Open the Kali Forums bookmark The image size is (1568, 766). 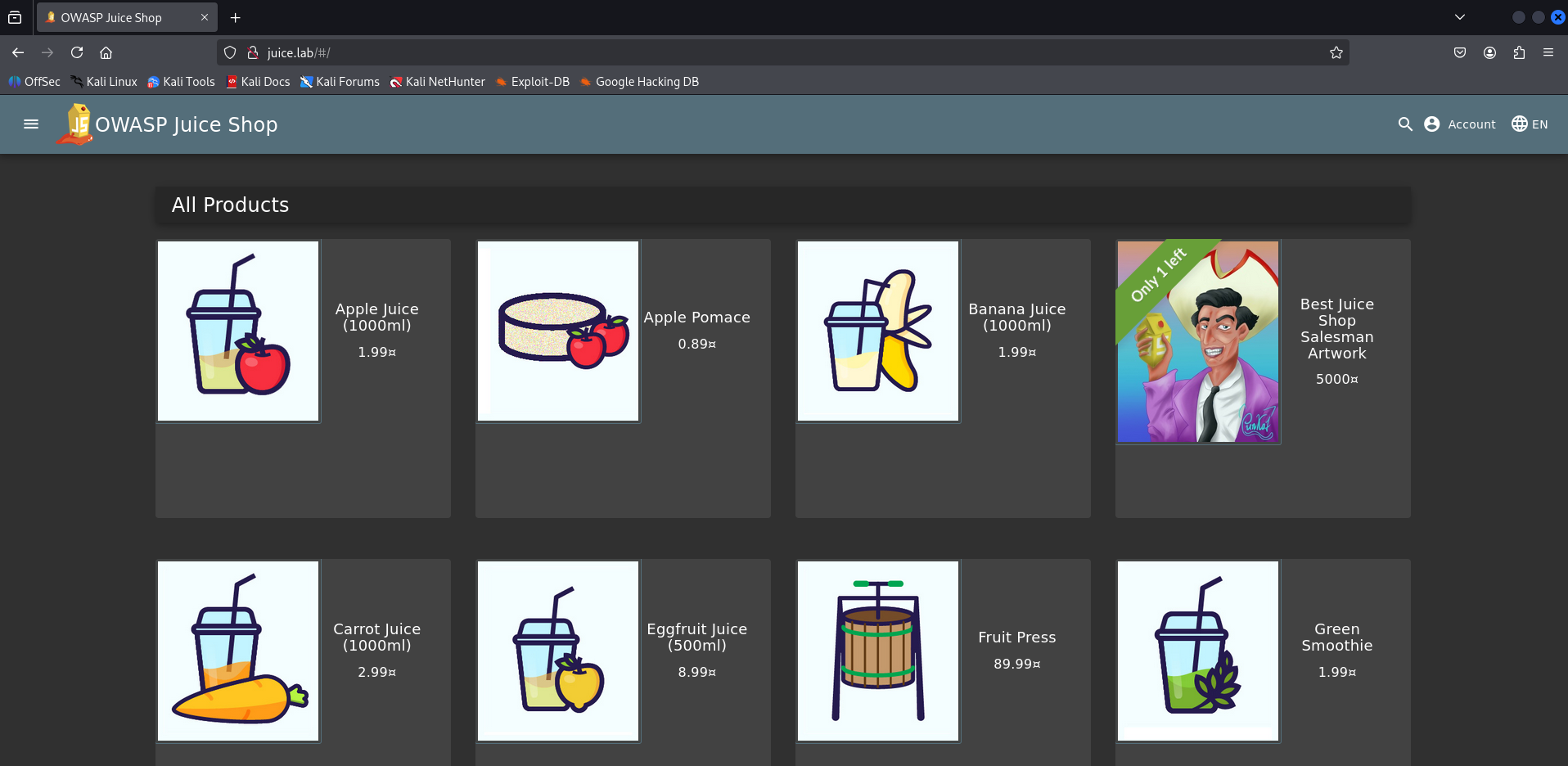340,82
